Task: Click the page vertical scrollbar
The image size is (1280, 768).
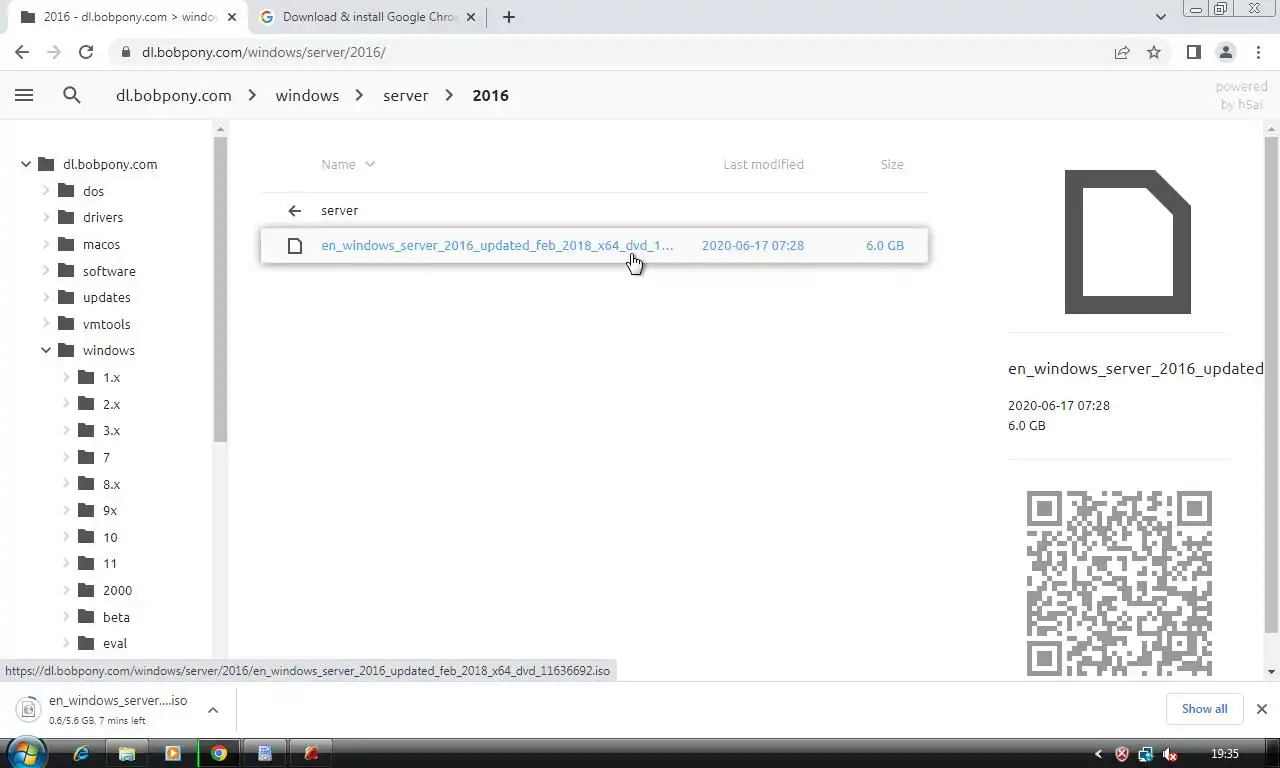Action: [x=1272, y=384]
